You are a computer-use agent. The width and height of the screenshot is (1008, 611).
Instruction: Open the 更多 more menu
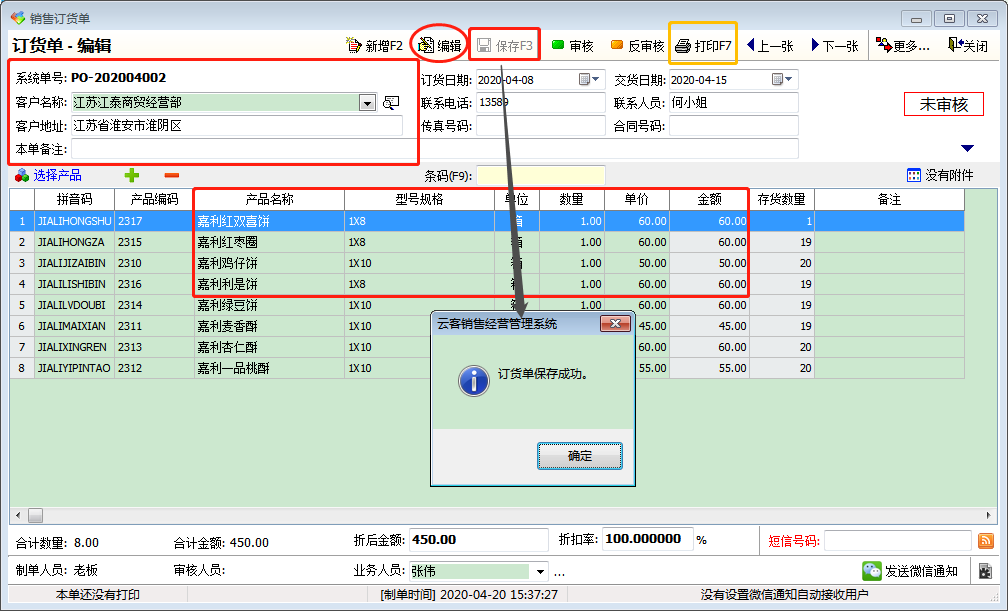(x=903, y=46)
